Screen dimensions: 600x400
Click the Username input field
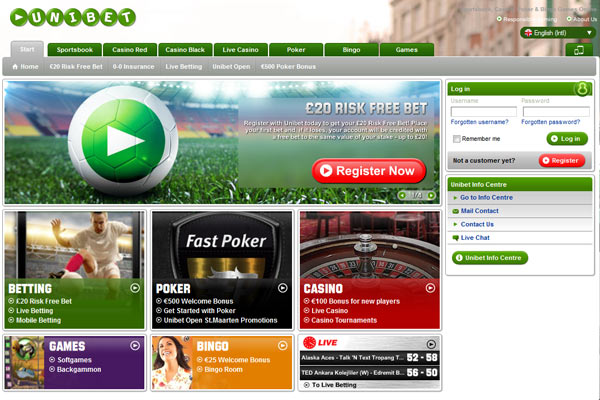484,112
